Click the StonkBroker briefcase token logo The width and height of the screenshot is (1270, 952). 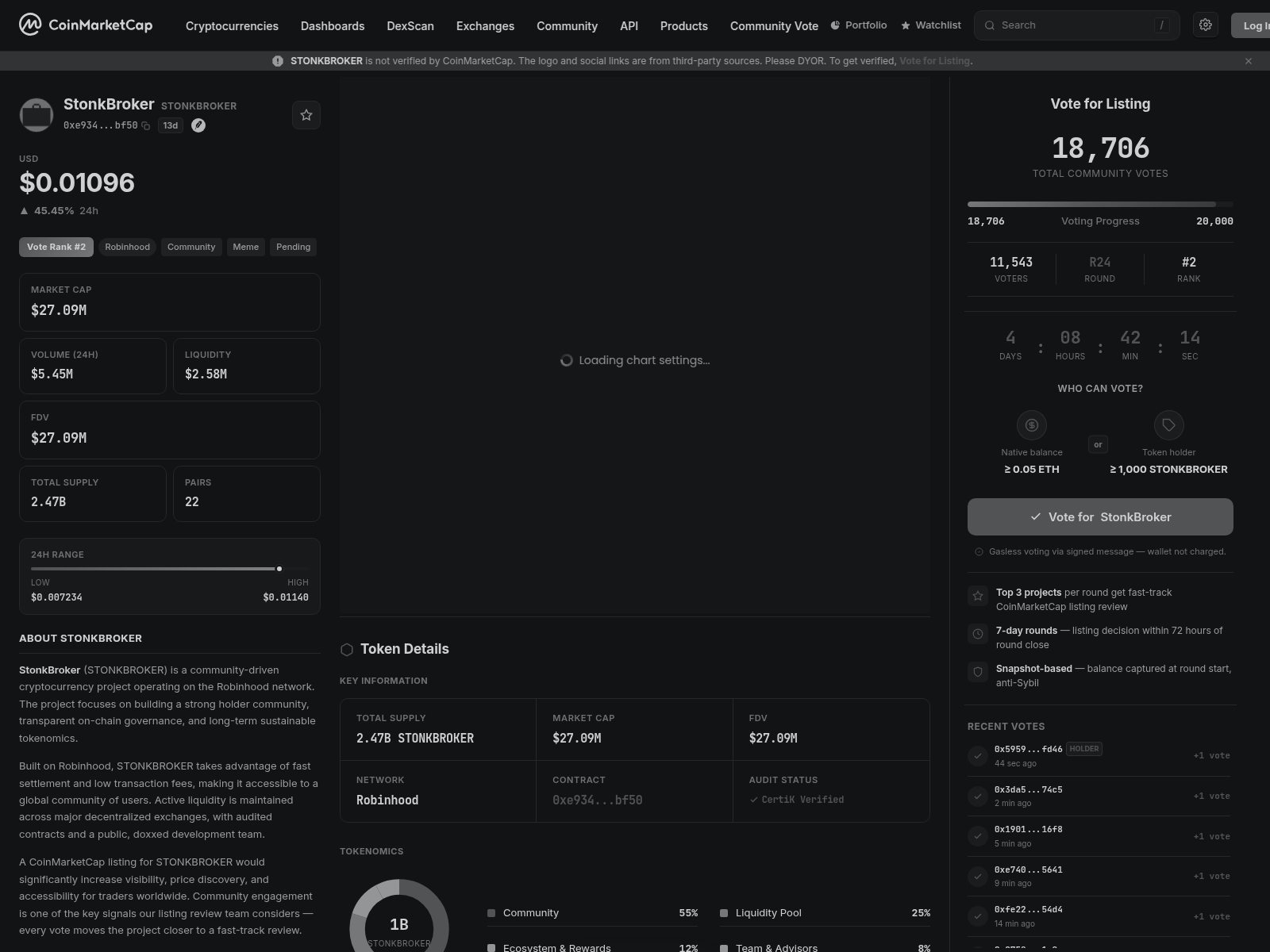coord(37,115)
